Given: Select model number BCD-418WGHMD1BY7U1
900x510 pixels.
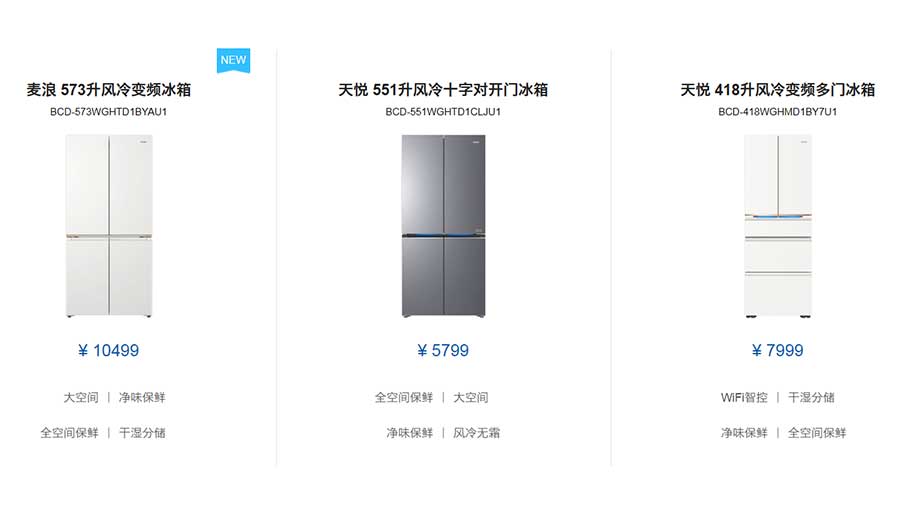Looking at the screenshot, I should coord(777,112).
